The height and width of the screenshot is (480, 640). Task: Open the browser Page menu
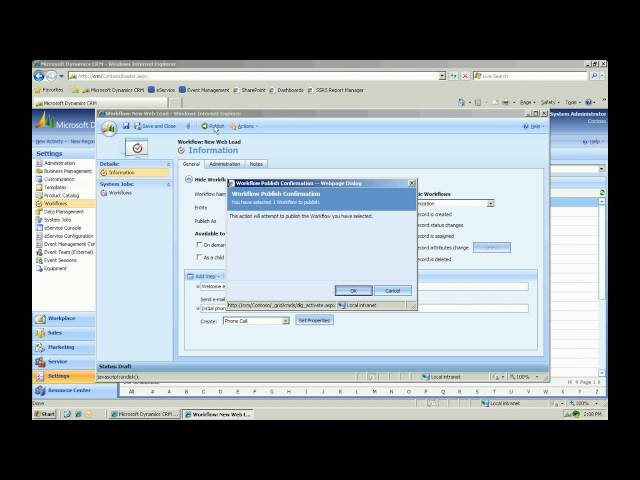(x=527, y=102)
